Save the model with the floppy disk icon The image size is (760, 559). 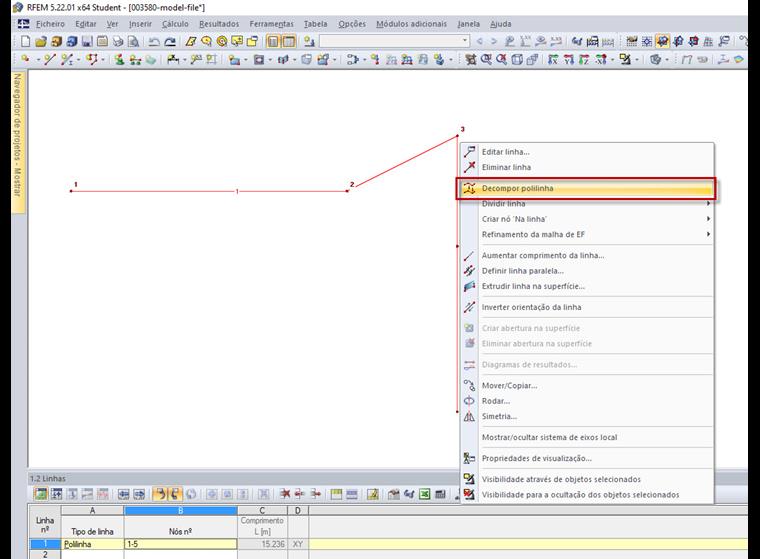[87, 42]
